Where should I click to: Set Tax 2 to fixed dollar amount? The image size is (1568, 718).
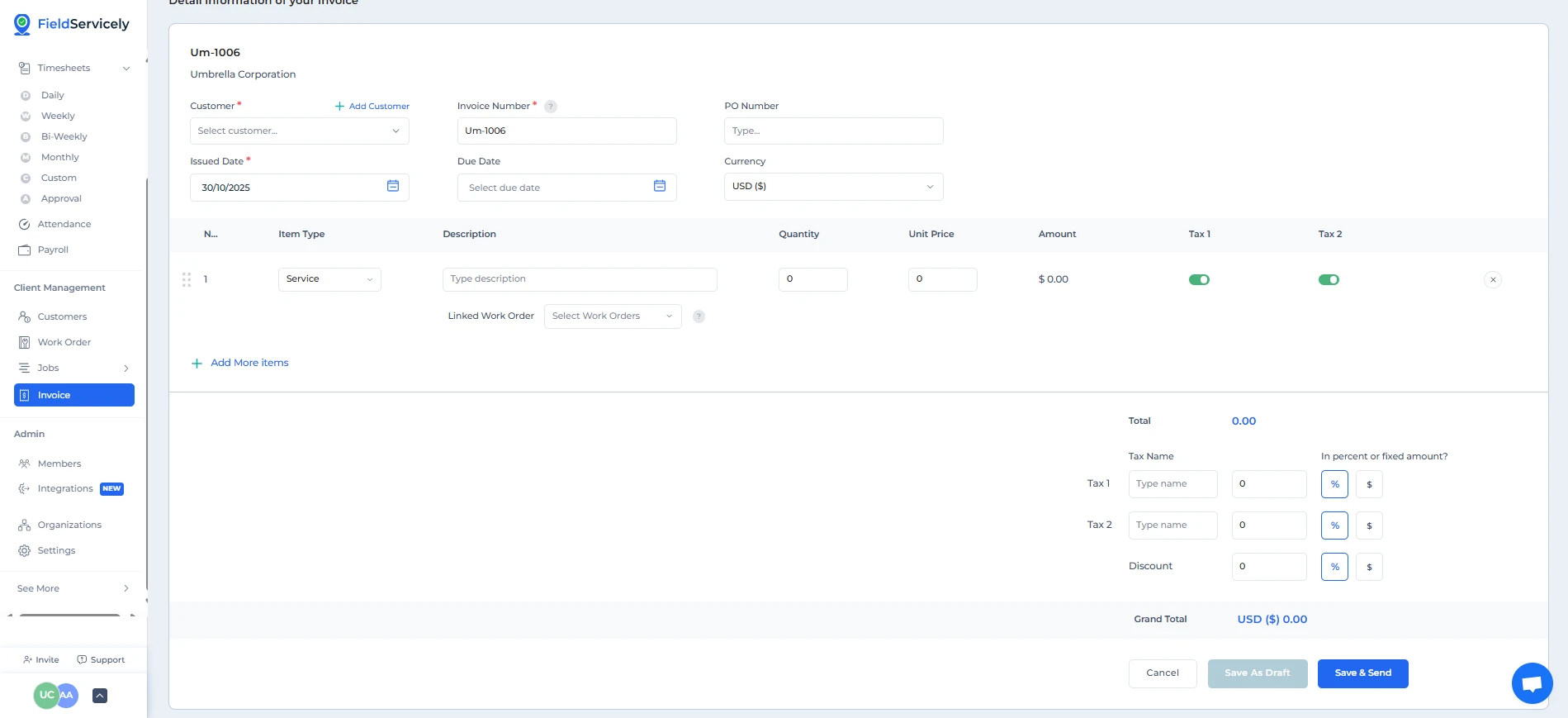coord(1369,525)
